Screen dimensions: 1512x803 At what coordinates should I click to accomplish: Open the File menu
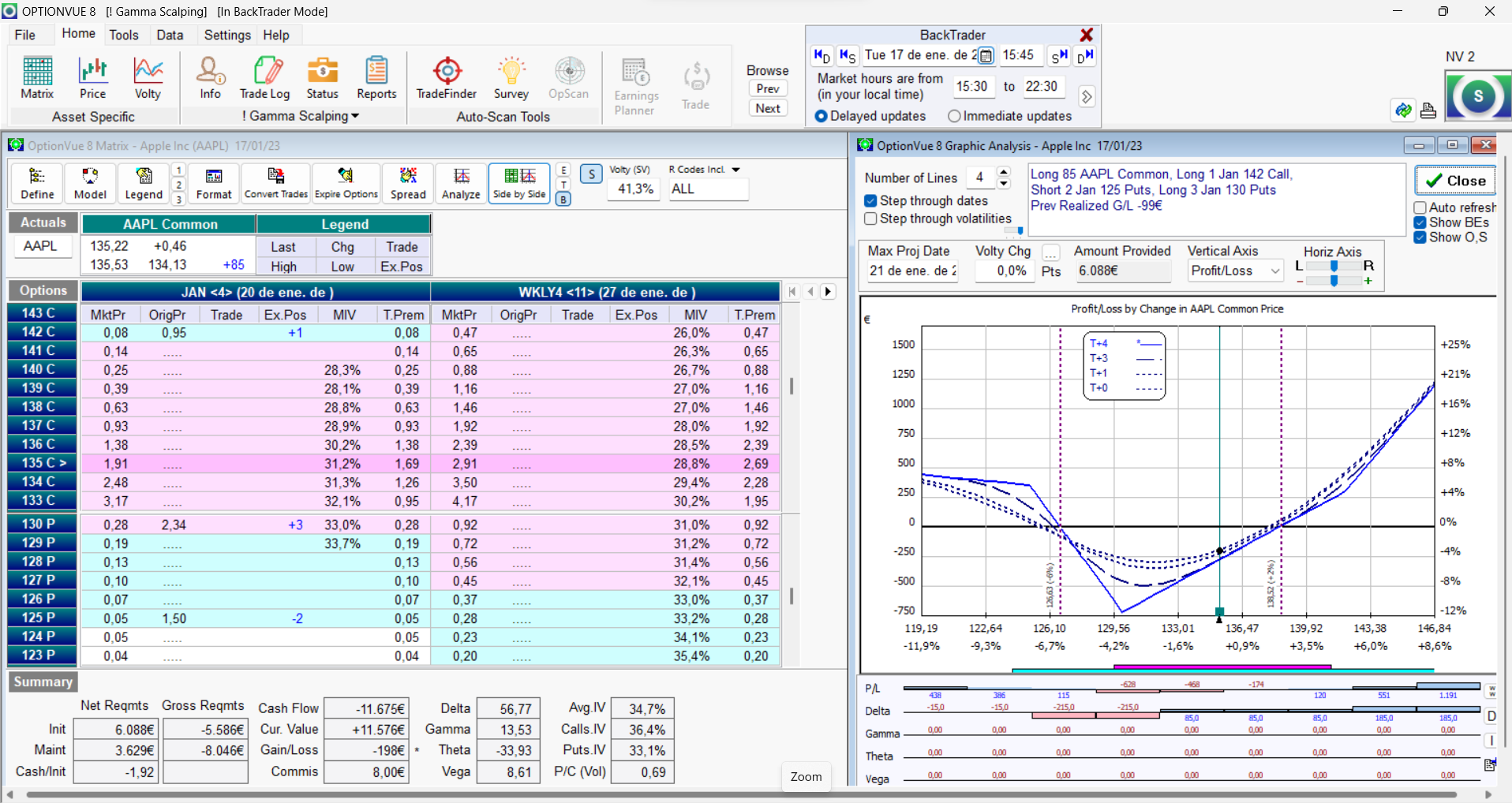(x=25, y=35)
